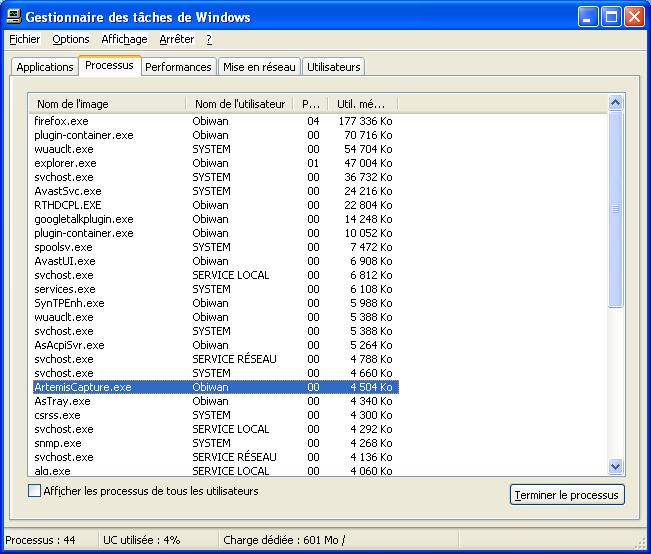Select plugin-container.exe using 10 052 Ko
Image resolution: width=651 pixels, height=554 pixels.
point(216,233)
